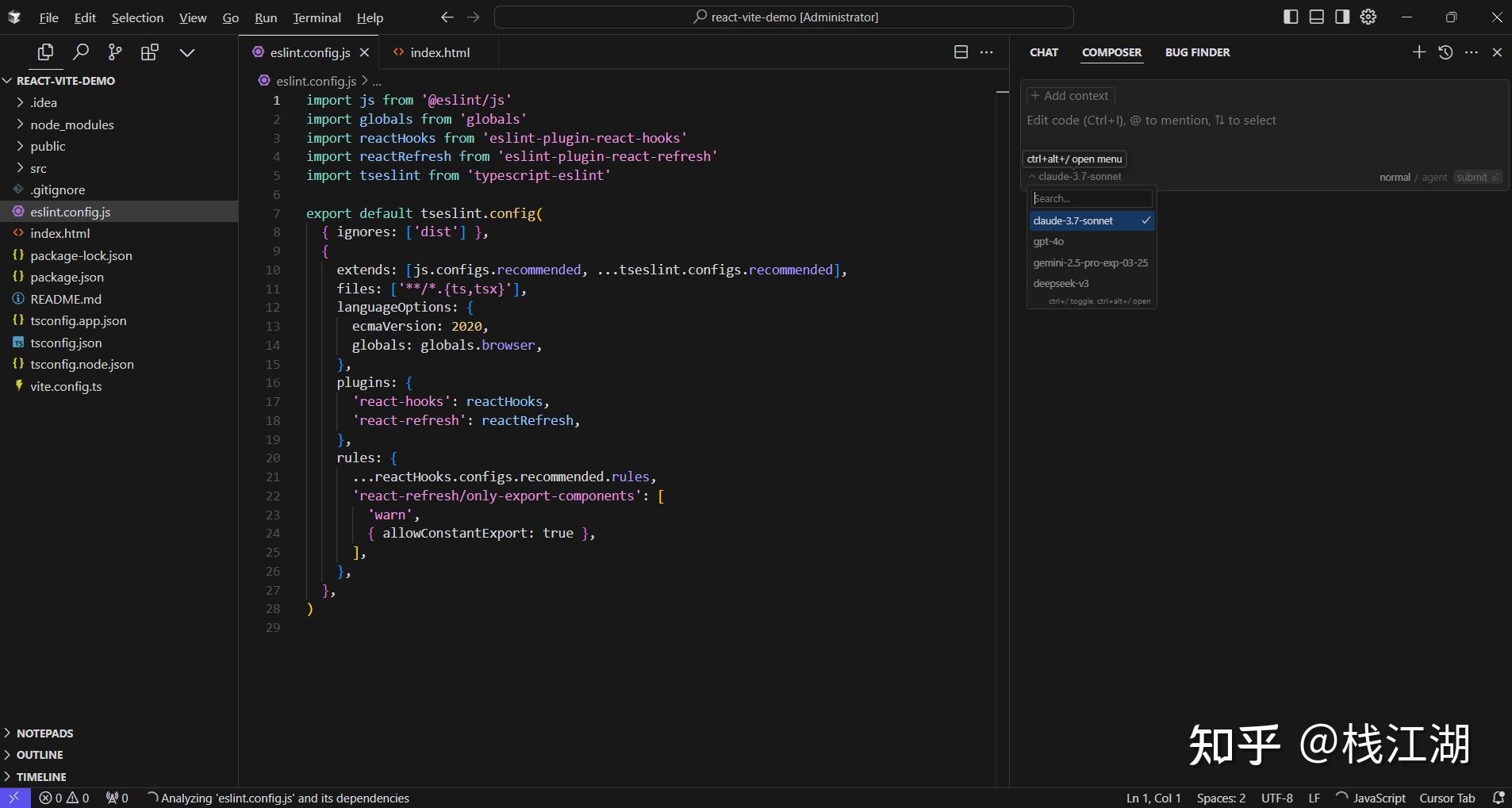Click the Add context button
This screenshot has height=808, width=1512.
(x=1070, y=96)
